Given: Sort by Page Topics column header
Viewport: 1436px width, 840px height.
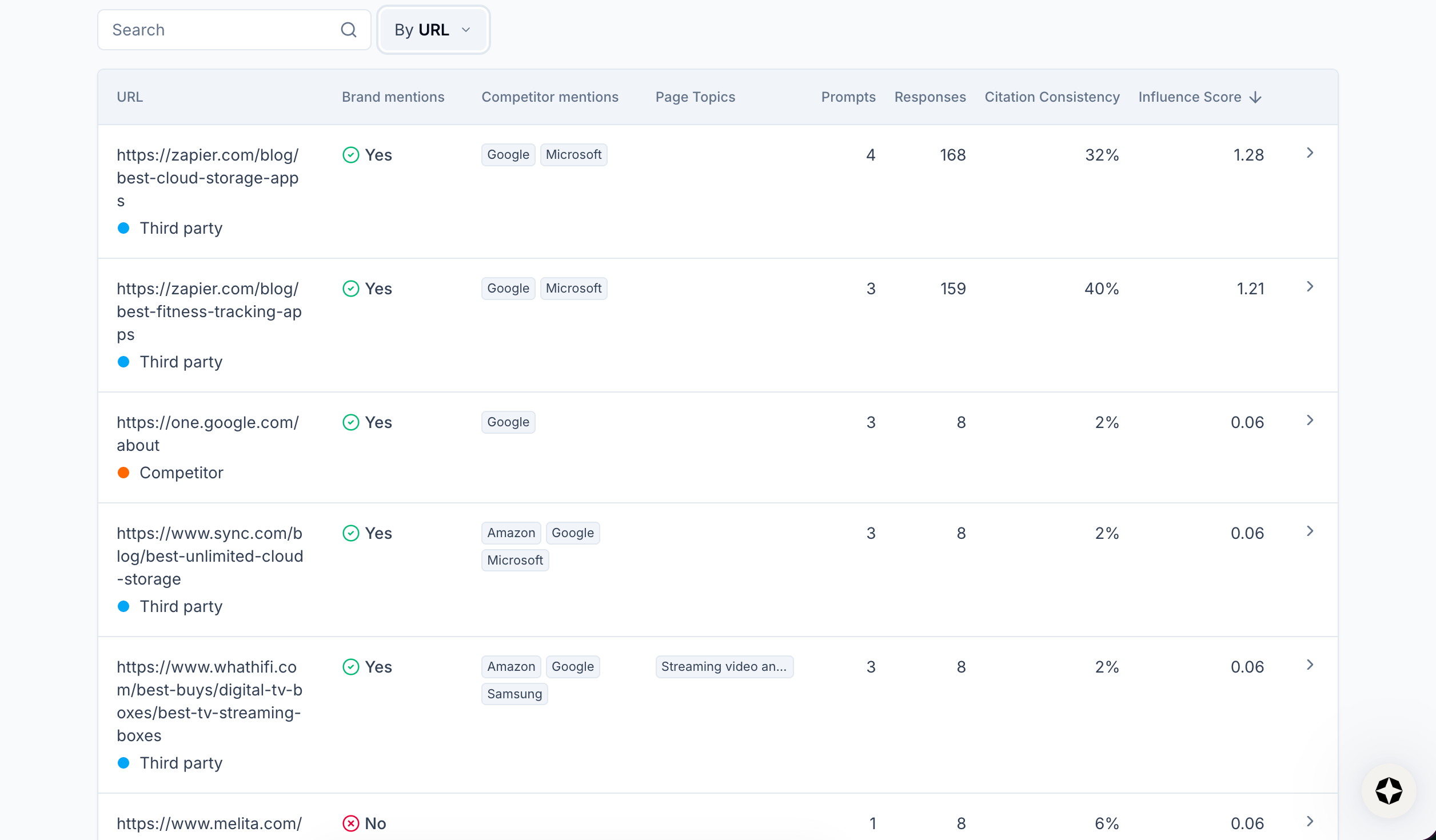Looking at the screenshot, I should (695, 97).
